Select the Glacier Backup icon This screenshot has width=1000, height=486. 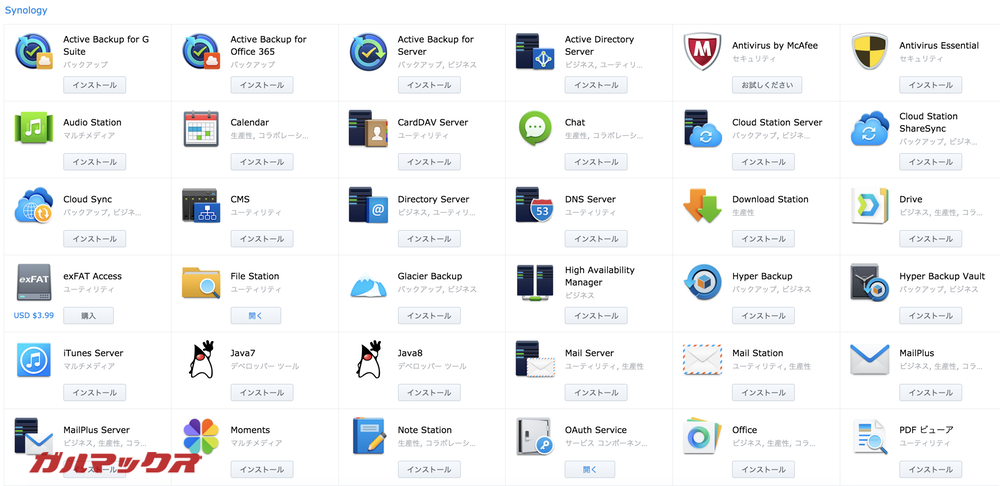(x=368, y=283)
